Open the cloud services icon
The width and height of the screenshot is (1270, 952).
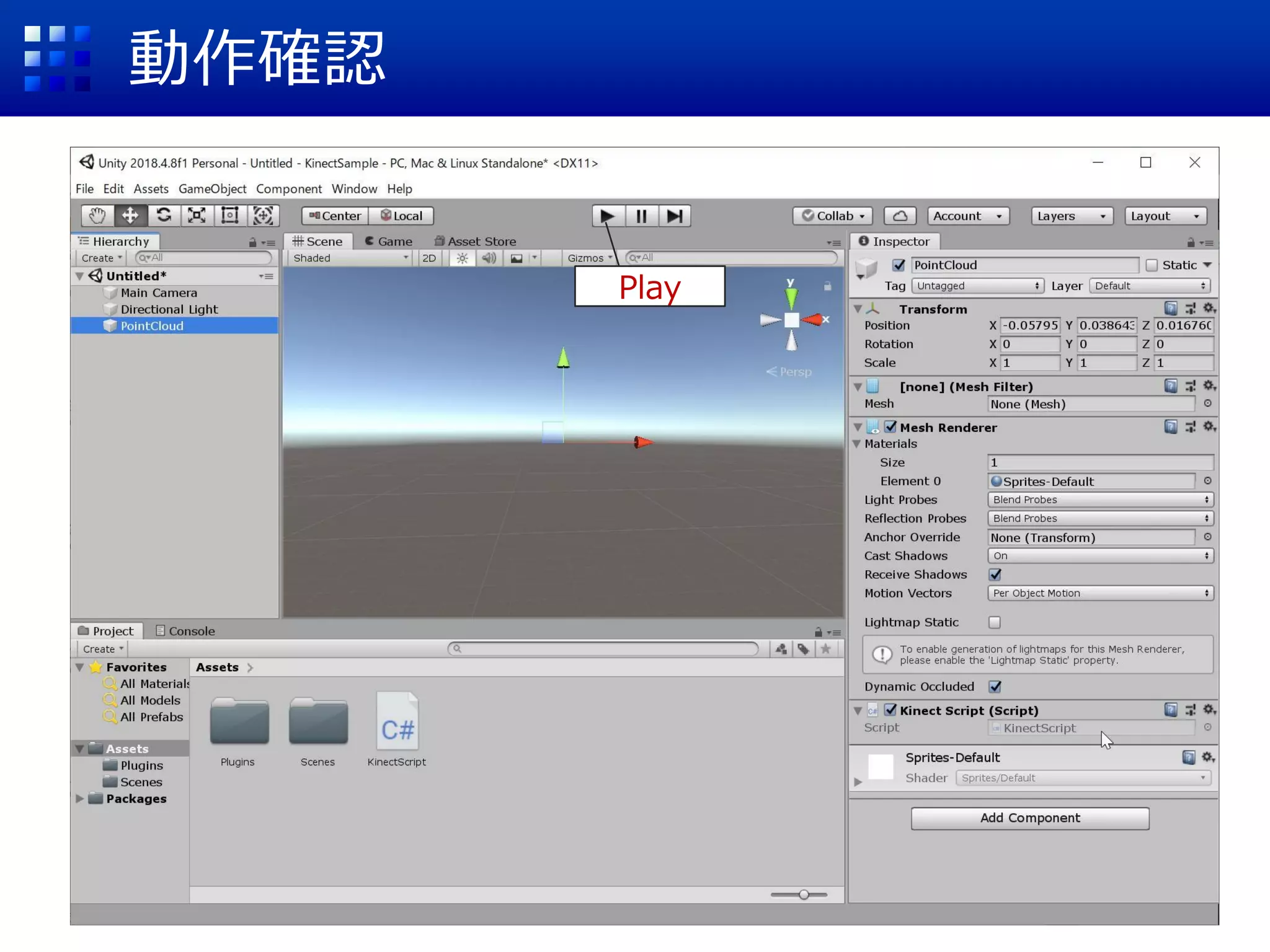pos(900,216)
